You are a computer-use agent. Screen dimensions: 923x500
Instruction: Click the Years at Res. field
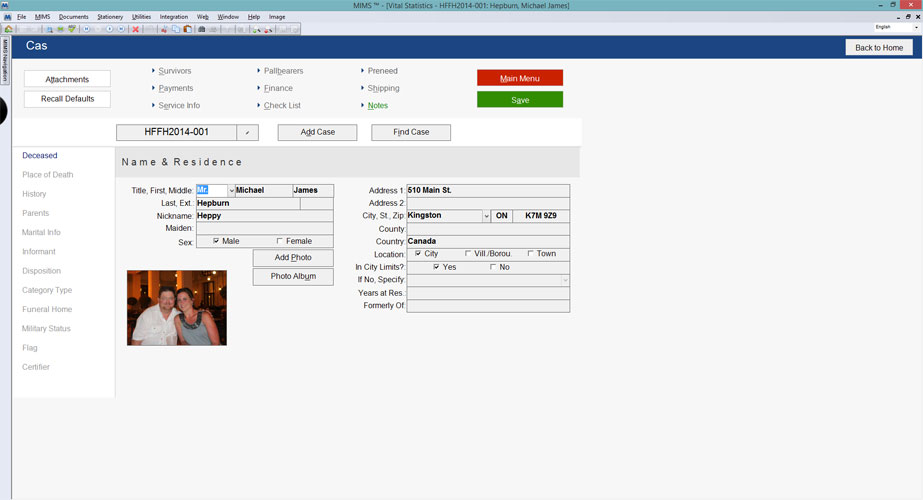tap(488, 293)
